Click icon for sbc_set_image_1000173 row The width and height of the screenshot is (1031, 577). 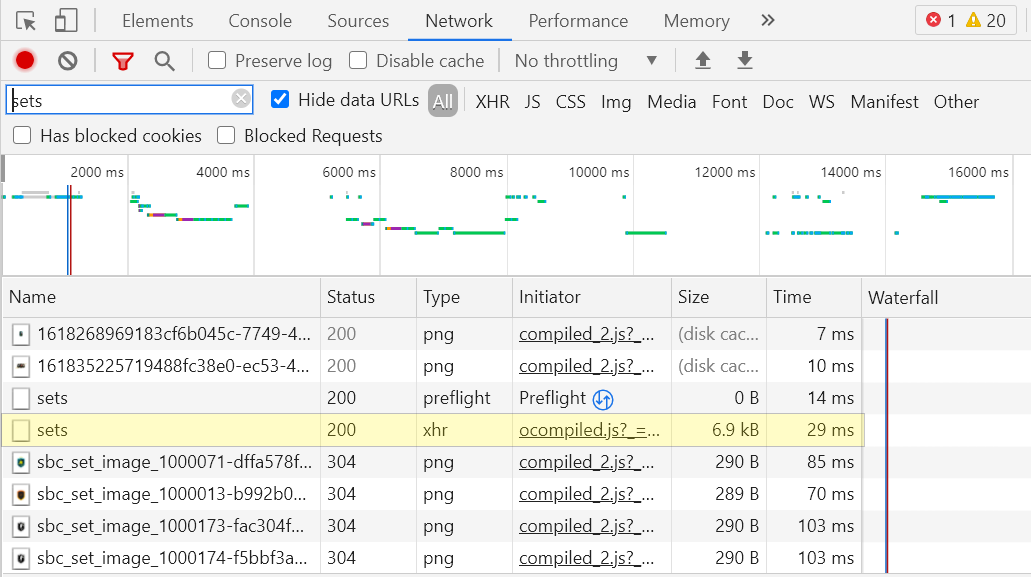point(21,526)
